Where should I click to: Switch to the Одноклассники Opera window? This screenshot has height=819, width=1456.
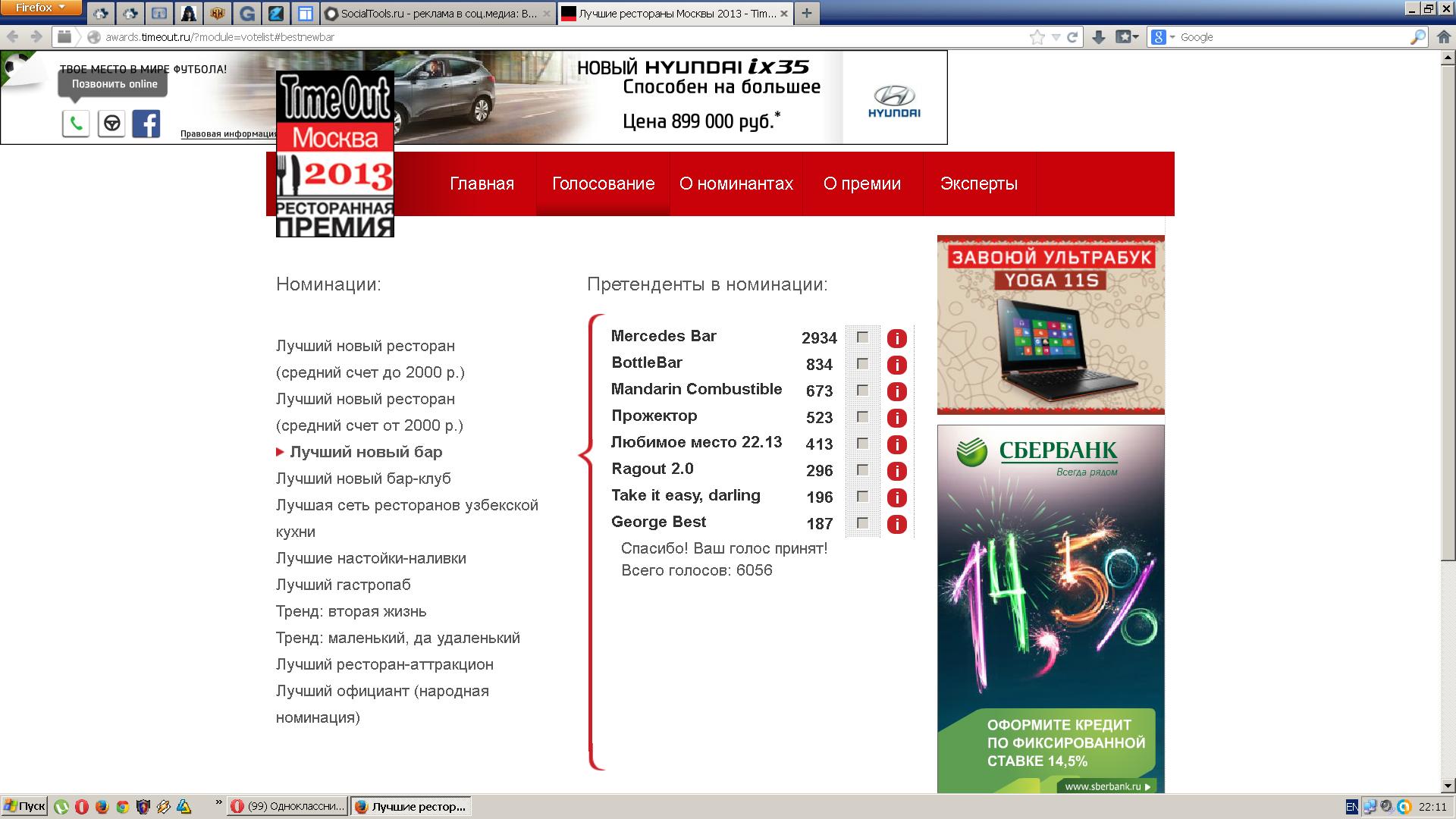tap(287, 806)
